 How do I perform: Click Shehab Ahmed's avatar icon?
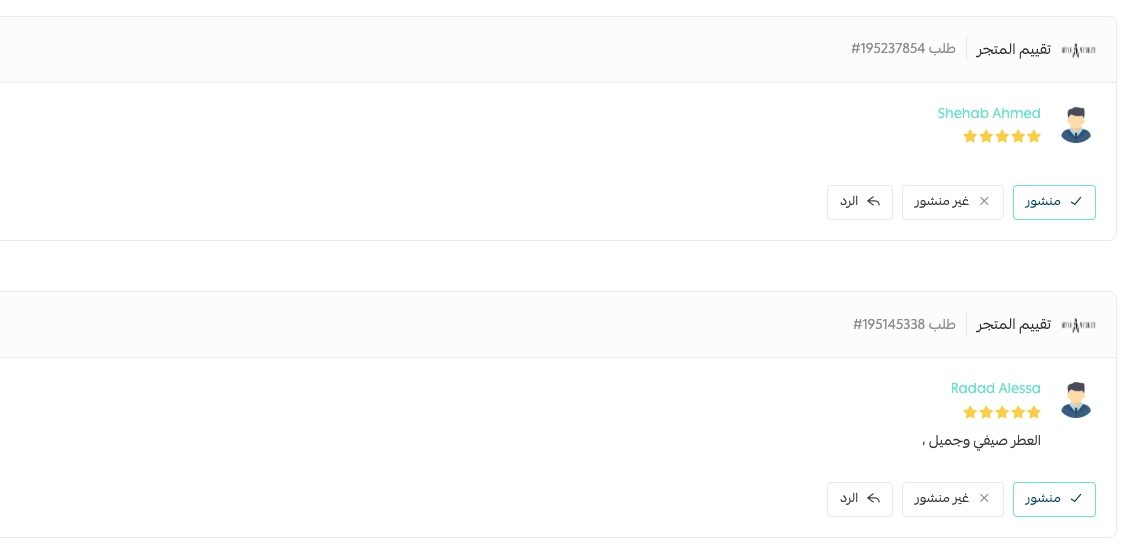[1076, 125]
